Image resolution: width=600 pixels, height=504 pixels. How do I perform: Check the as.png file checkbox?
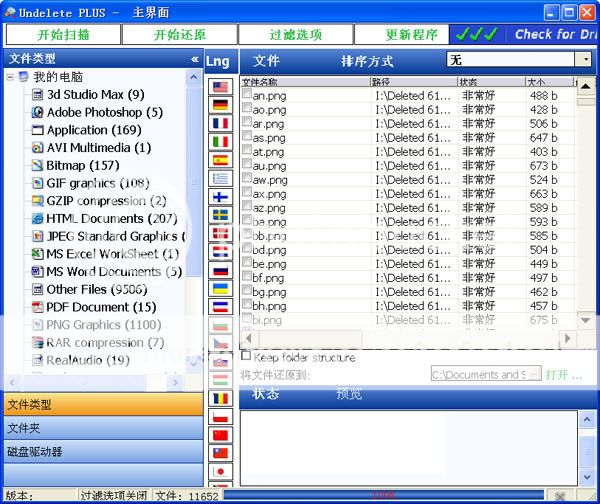point(247,135)
